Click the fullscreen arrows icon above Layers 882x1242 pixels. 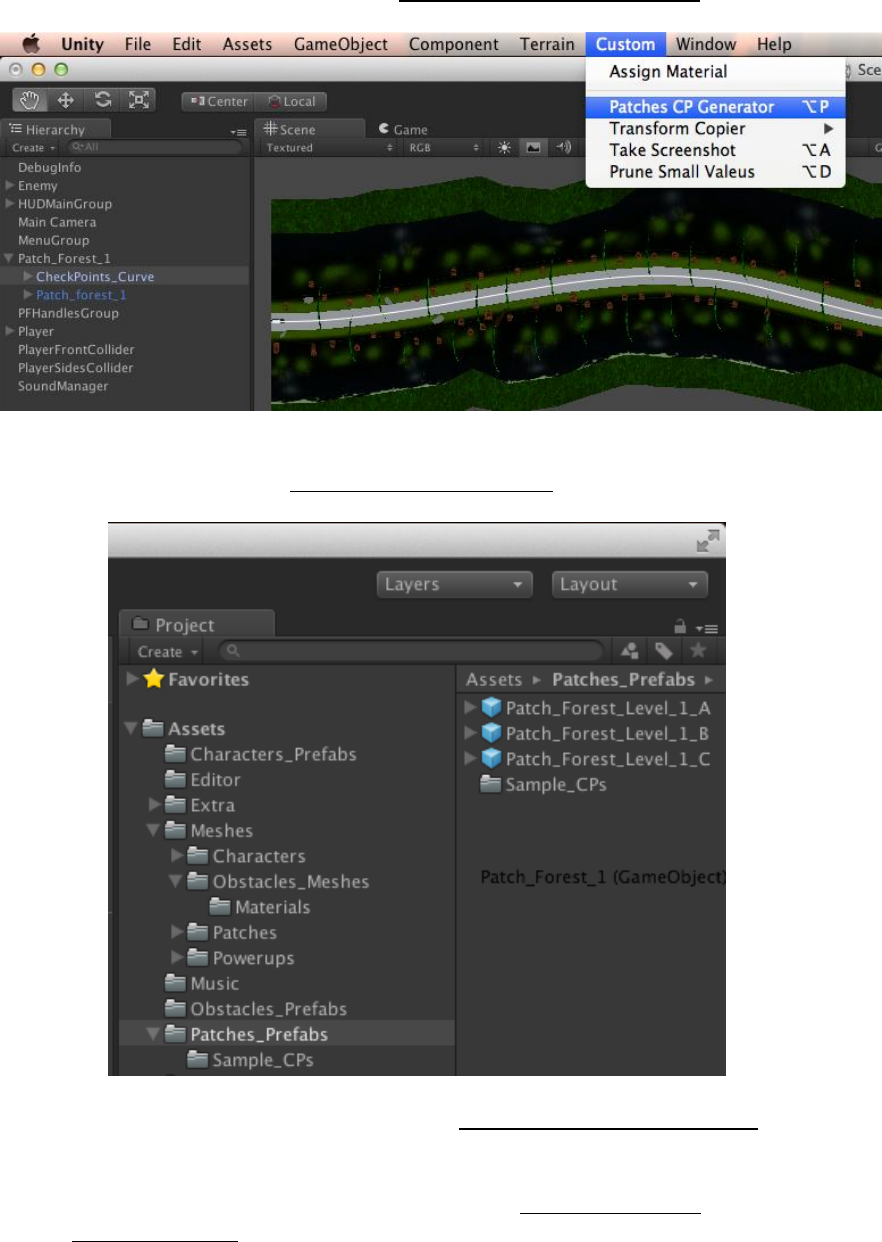707,541
